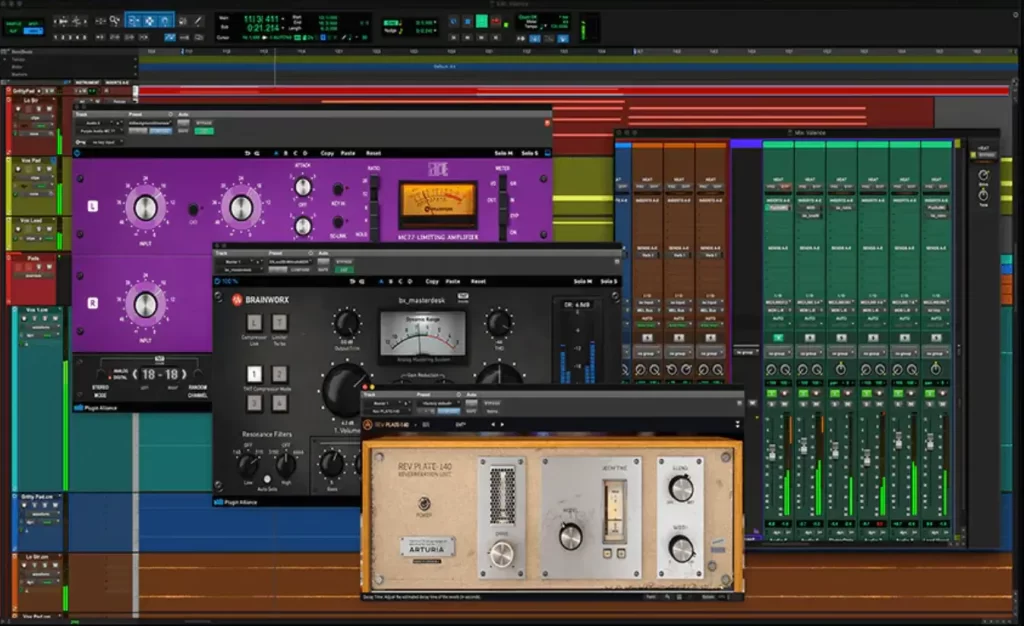Click Copy in the bx_masterdesk toolbar
The width and height of the screenshot is (1024, 626).
(432, 281)
